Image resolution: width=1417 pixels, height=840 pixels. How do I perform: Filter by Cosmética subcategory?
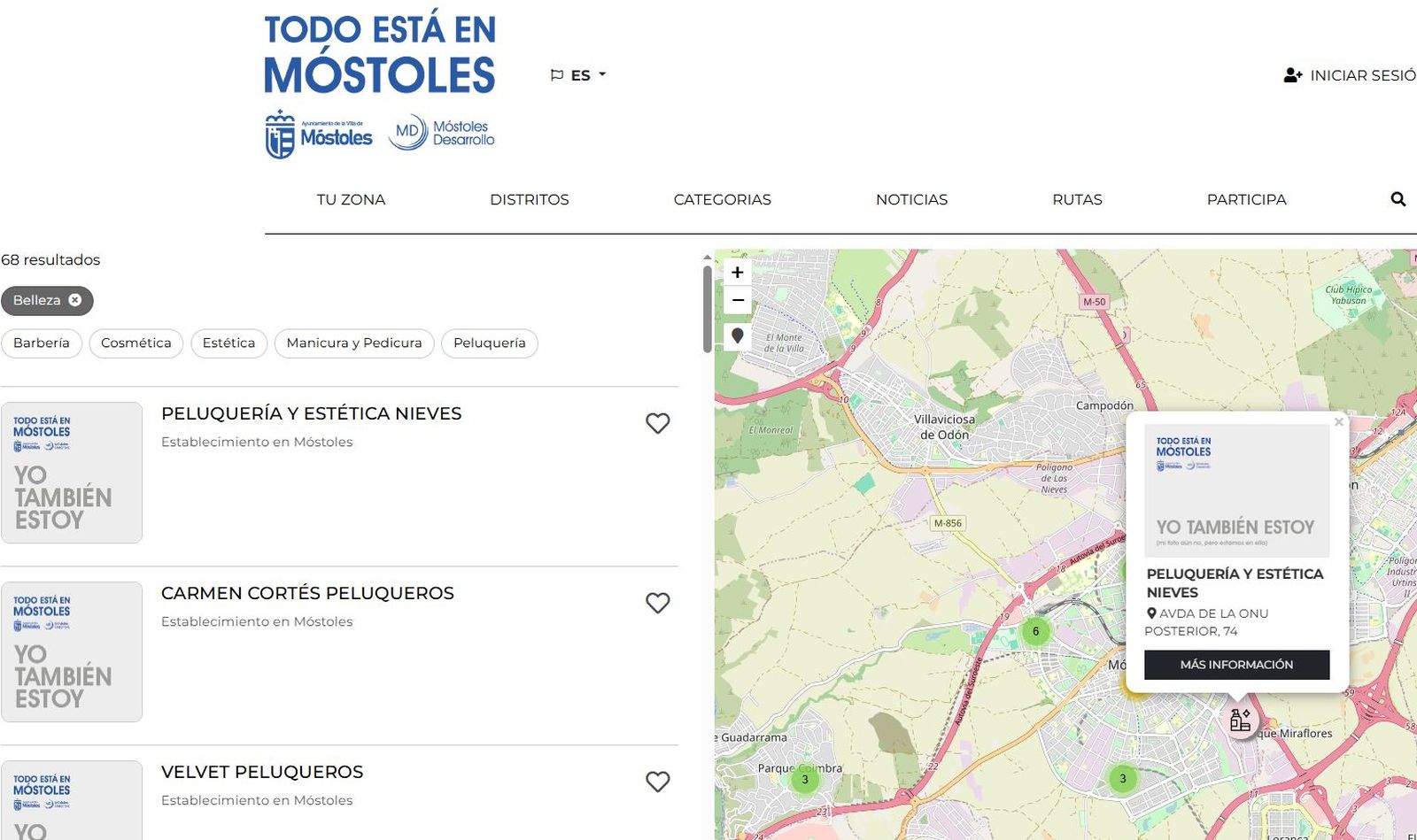tap(136, 343)
